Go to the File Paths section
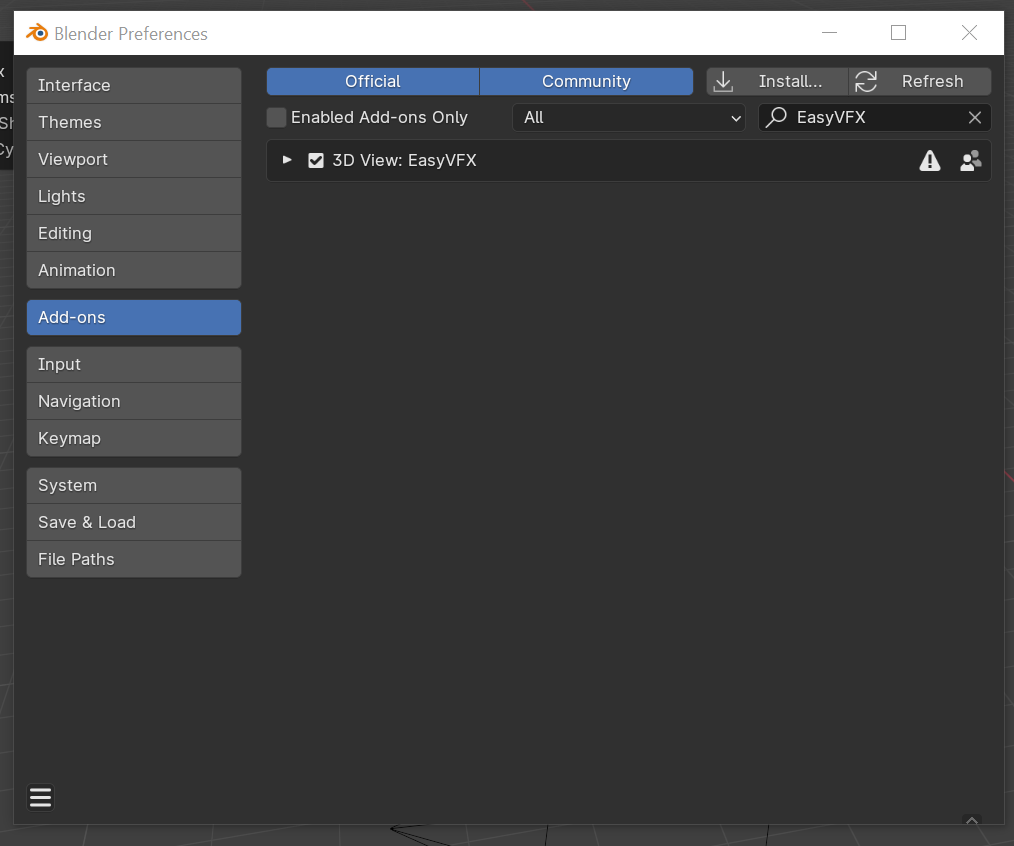The width and height of the screenshot is (1014, 846). click(x=134, y=559)
